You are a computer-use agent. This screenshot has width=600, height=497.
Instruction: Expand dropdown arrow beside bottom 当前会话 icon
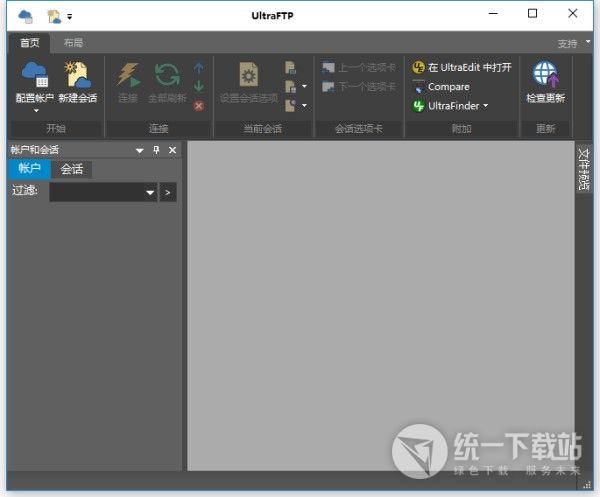click(305, 105)
